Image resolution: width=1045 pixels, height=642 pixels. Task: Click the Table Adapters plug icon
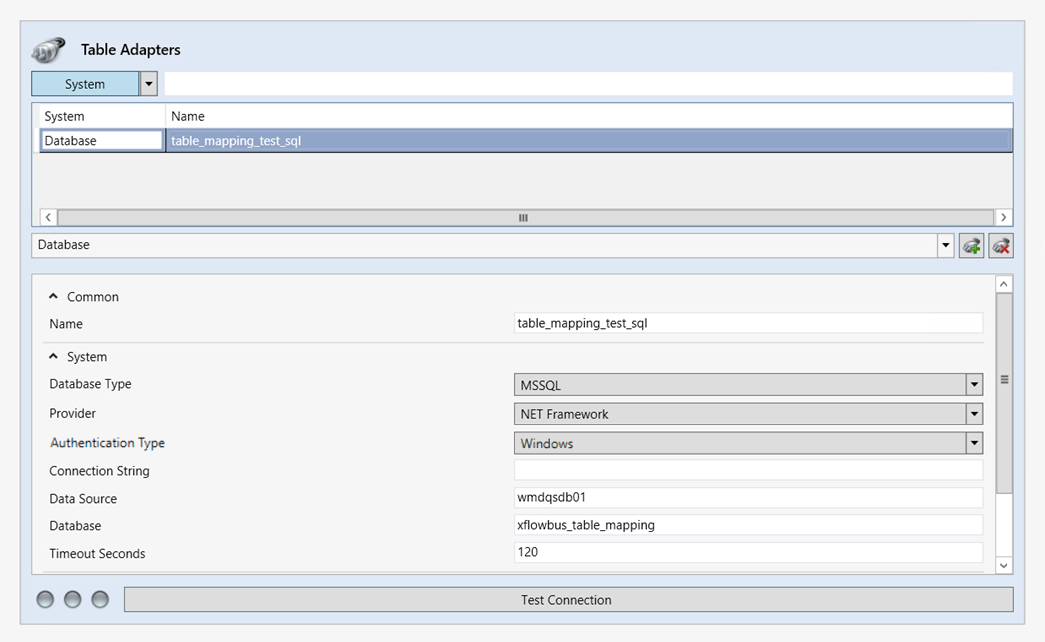[x=48, y=49]
